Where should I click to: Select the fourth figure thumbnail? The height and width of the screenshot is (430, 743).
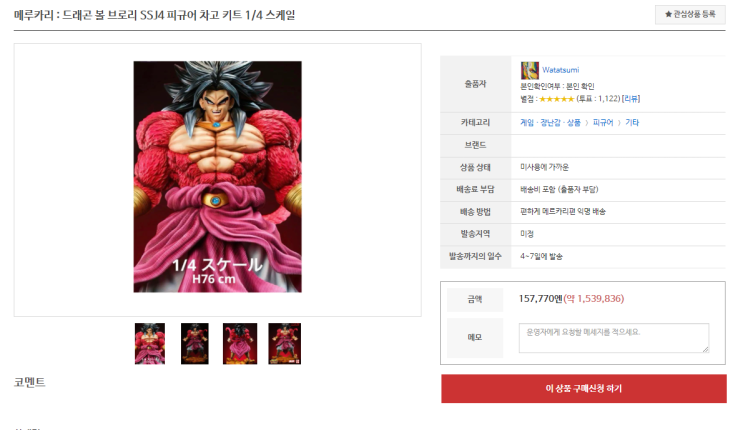click(284, 344)
